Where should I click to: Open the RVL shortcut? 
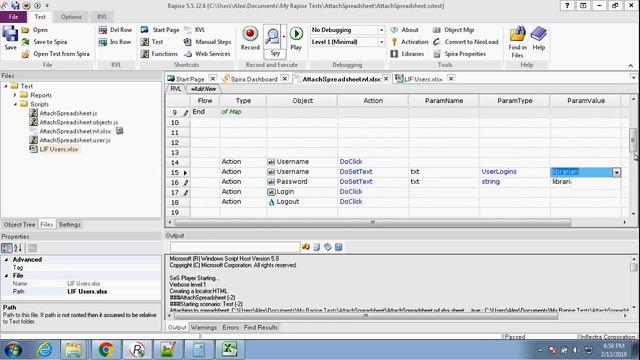[x=194, y=30]
